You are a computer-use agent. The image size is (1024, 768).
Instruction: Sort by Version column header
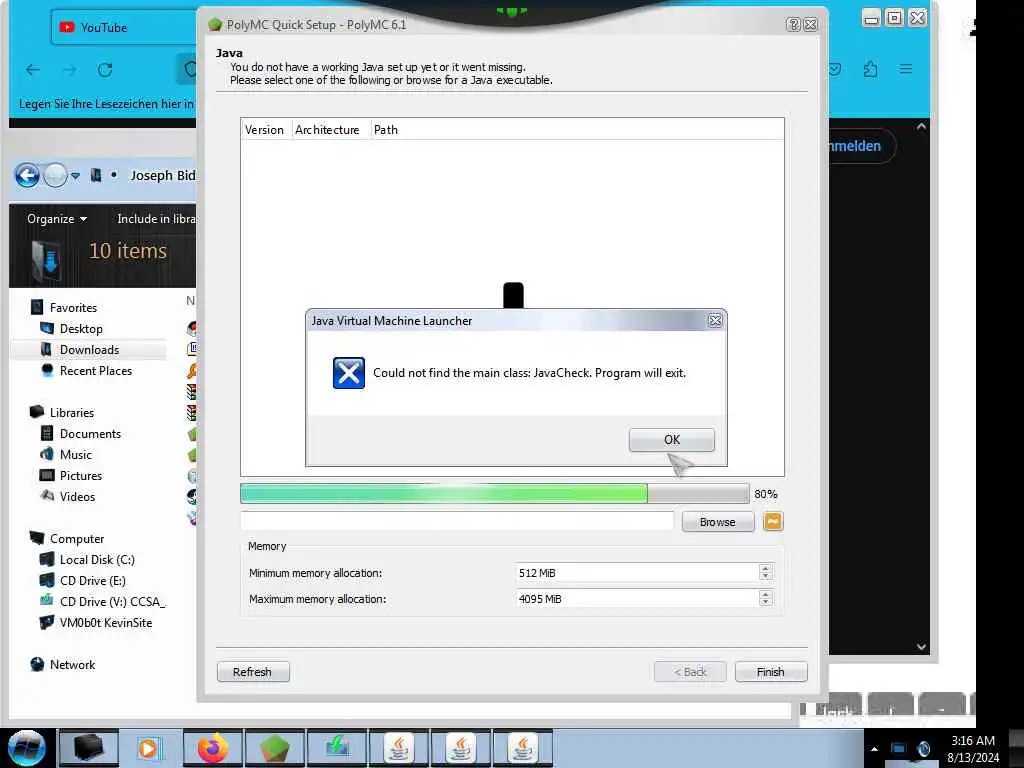coord(265,129)
